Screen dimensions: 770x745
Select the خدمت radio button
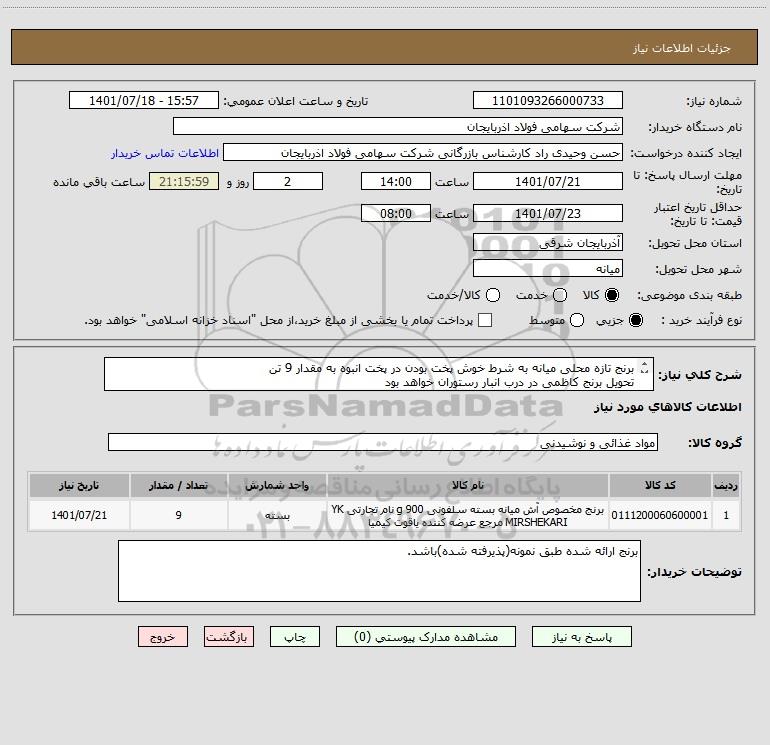pyautogui.click(x=560, y=295)
